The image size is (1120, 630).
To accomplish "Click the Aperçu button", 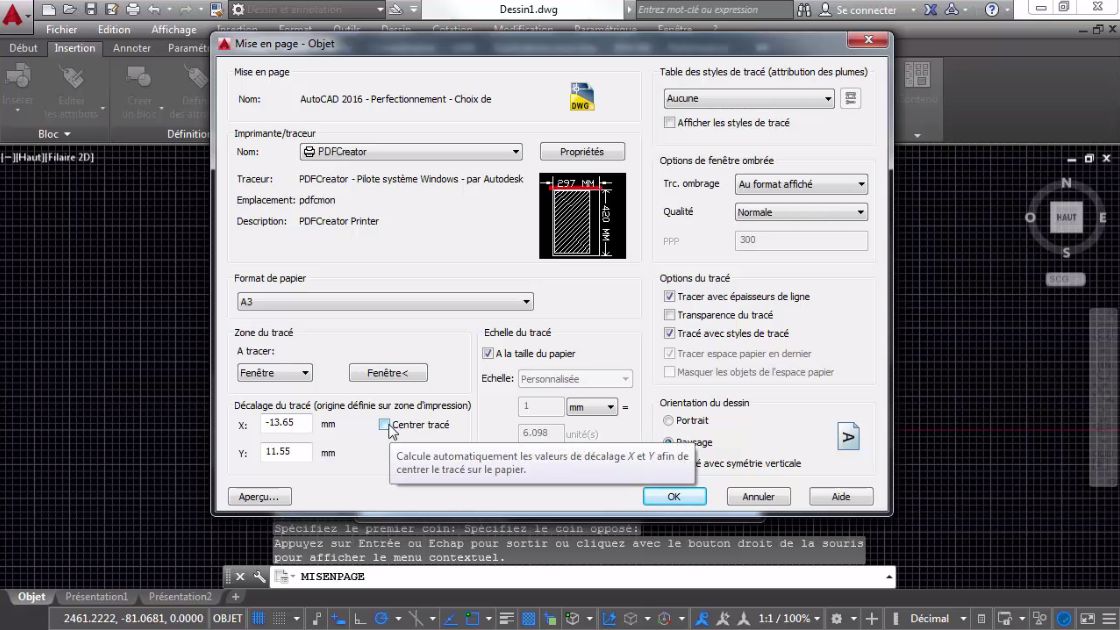I will tap(259, 496).
